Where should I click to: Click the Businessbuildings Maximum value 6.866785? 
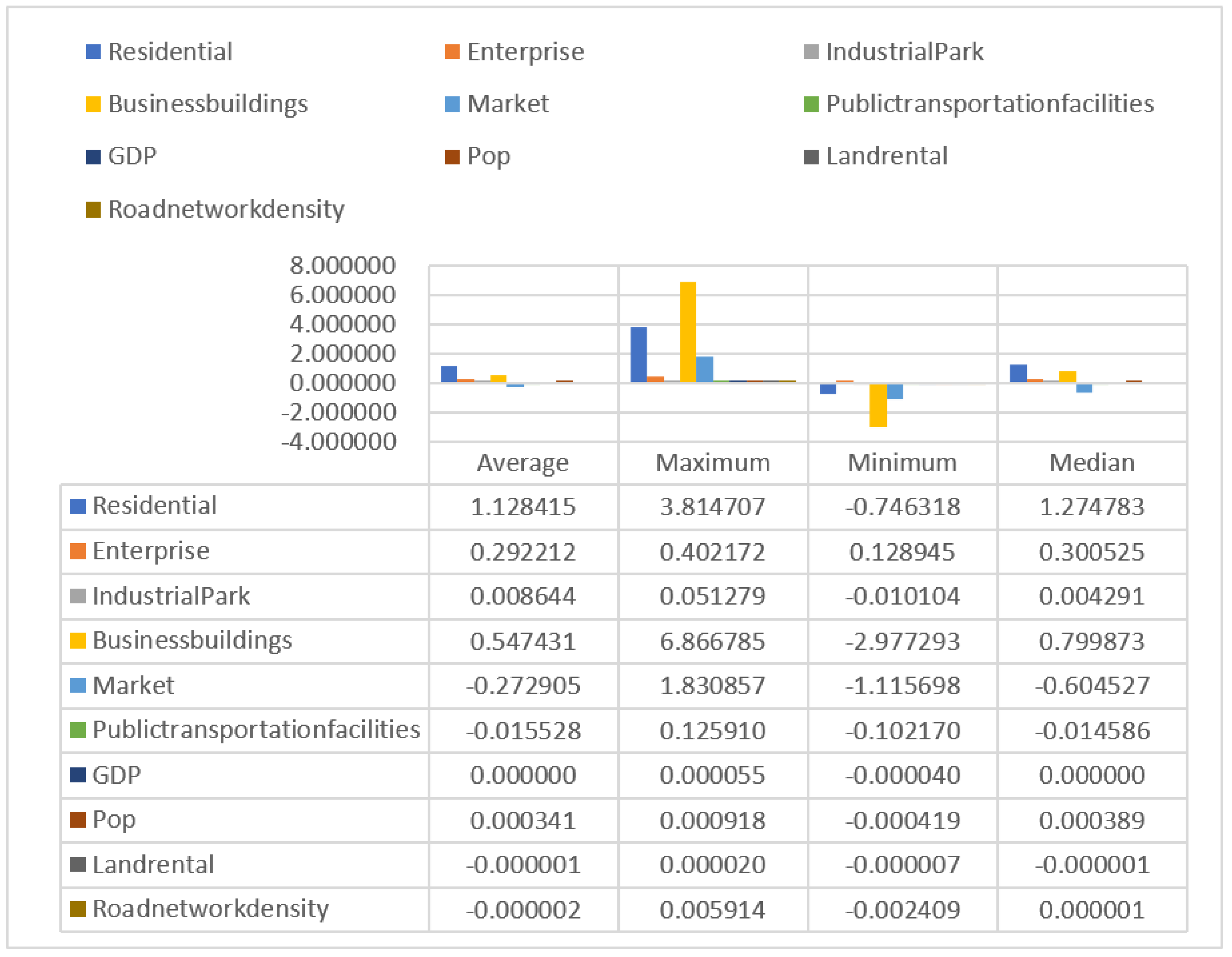coord(713,641)
